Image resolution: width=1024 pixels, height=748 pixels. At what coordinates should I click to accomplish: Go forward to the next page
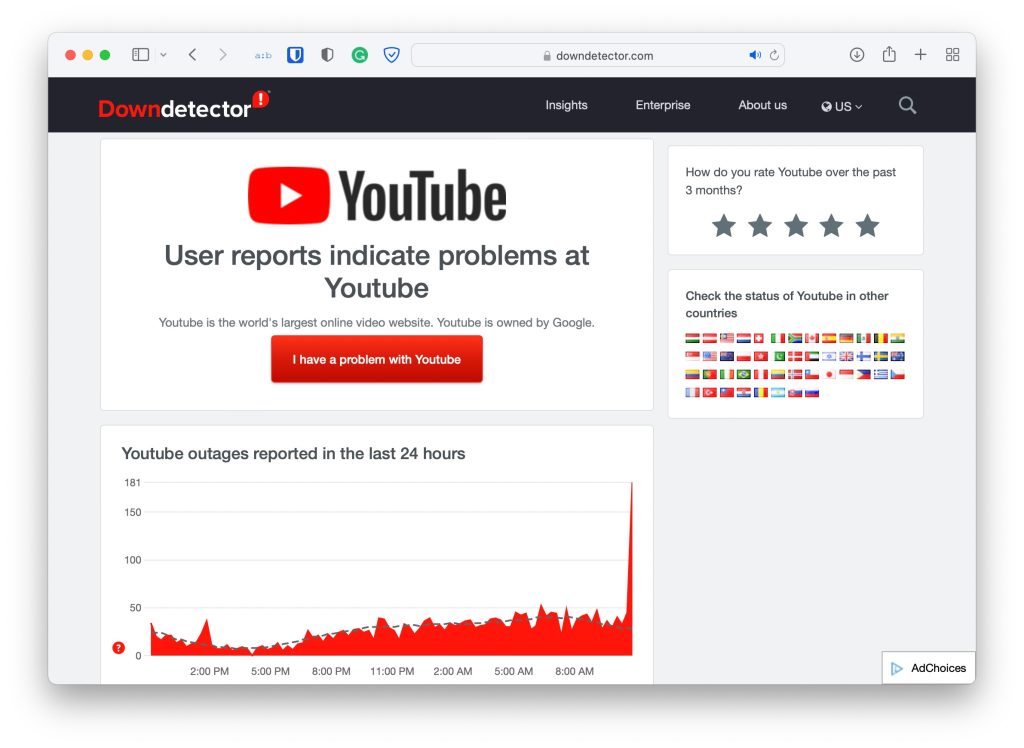pos(223,55)
